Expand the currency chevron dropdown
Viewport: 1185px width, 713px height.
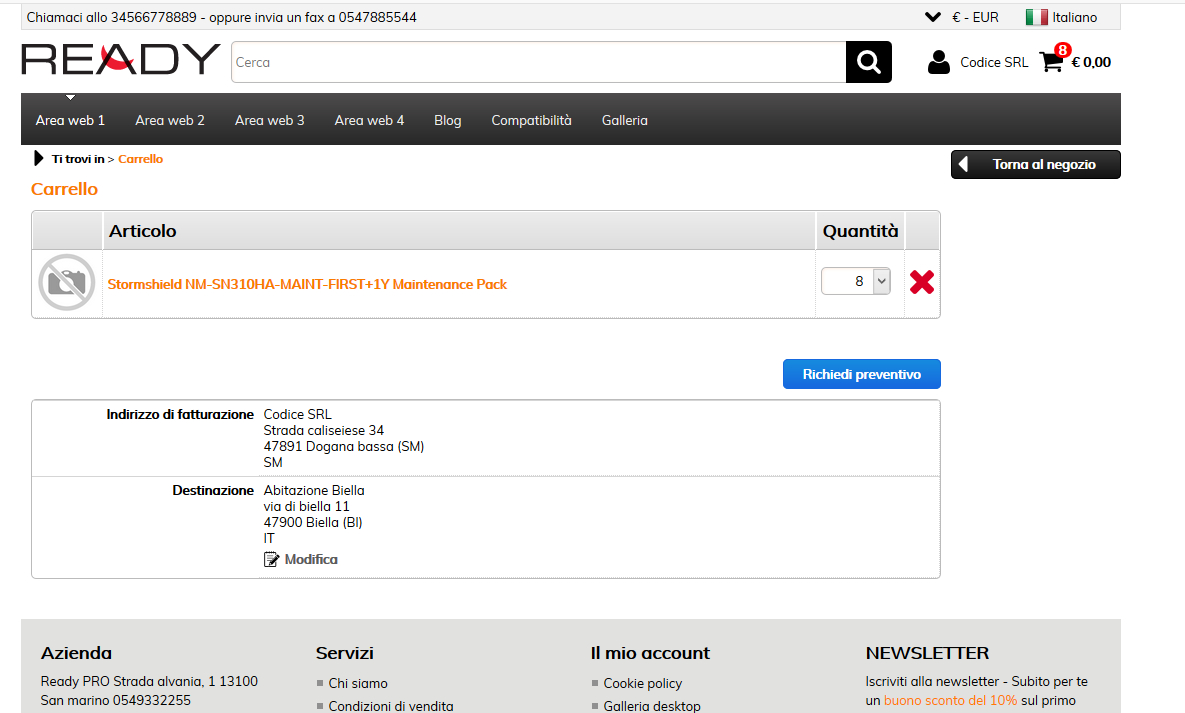tap(933, 17)
